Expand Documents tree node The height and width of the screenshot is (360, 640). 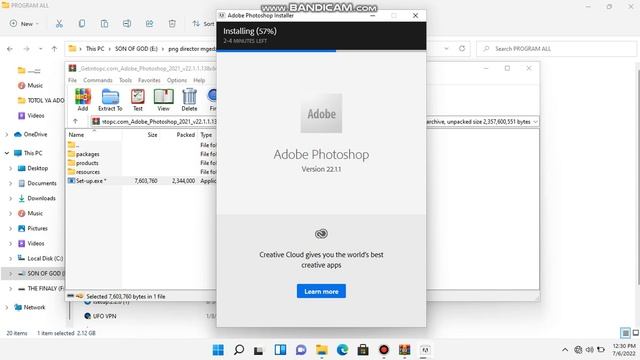coord(10,183)
